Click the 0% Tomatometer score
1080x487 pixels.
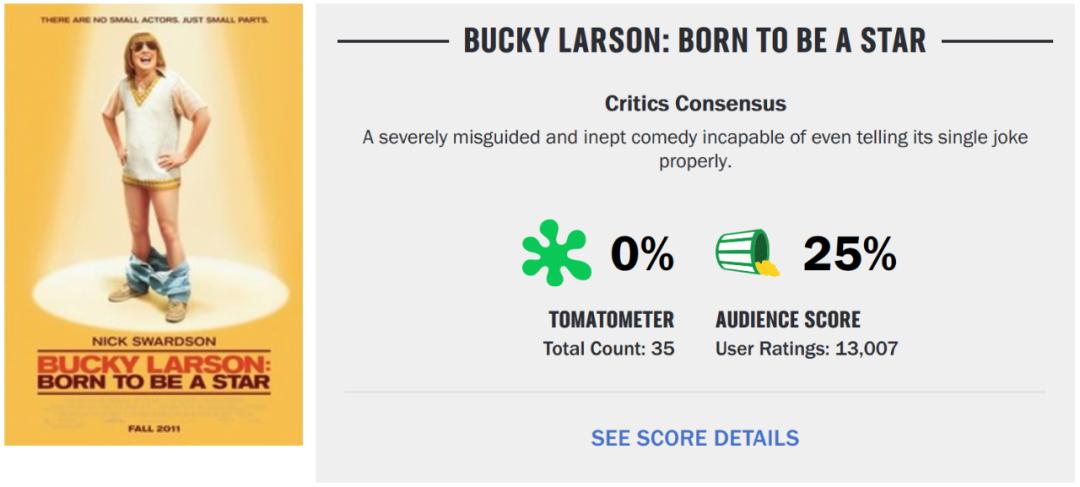642,254
